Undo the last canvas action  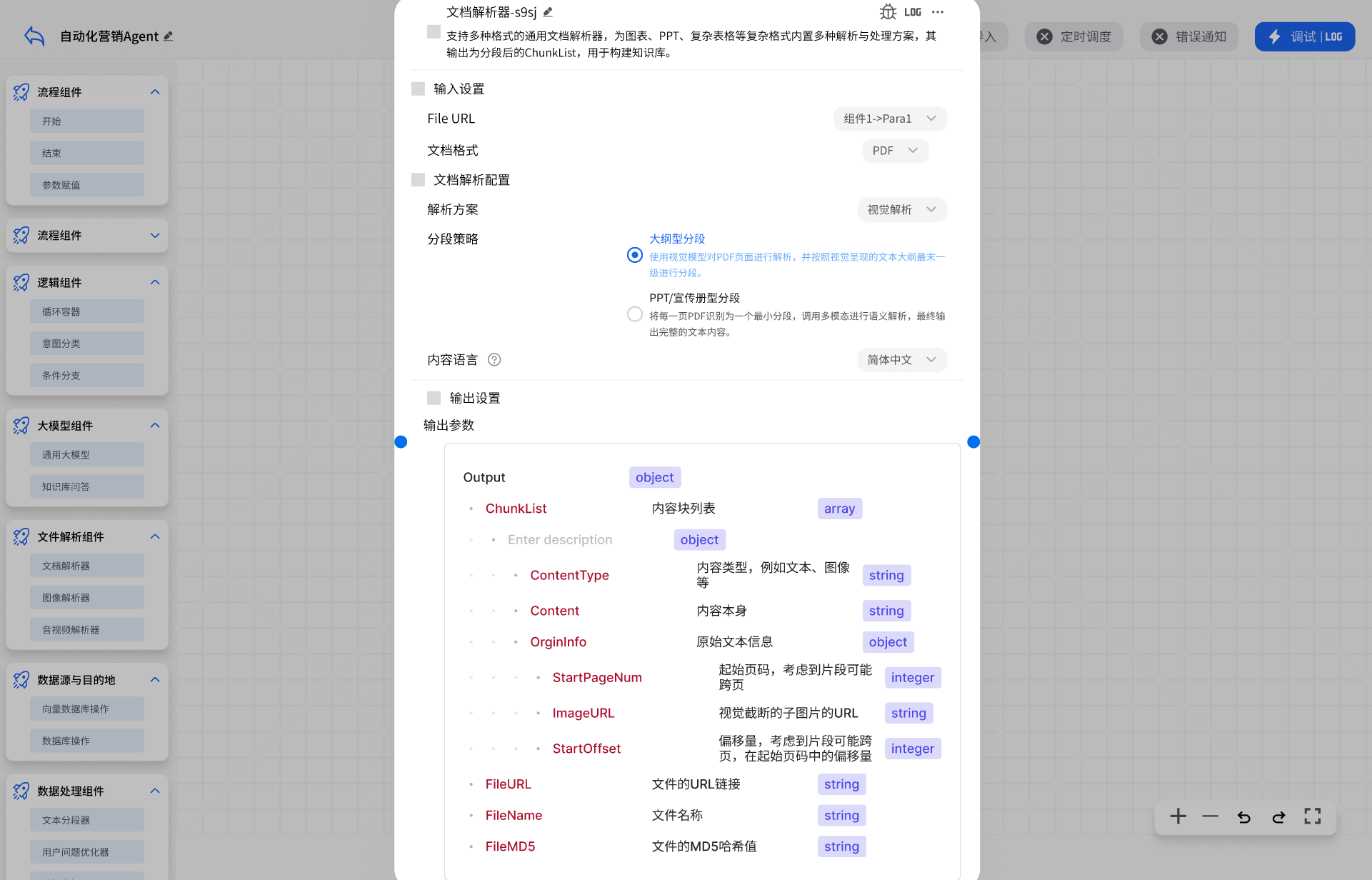[1244, 816]
